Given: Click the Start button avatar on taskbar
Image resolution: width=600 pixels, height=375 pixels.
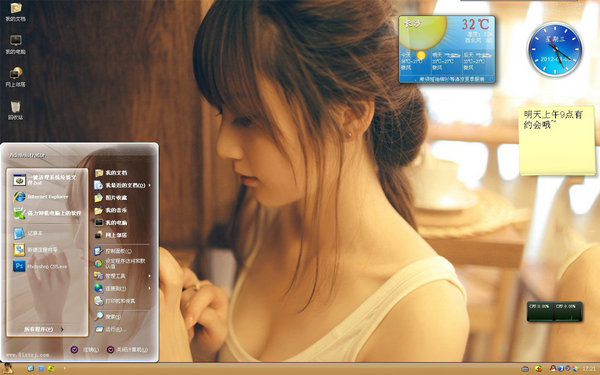Looking at the screenshot, I should 8,368.
